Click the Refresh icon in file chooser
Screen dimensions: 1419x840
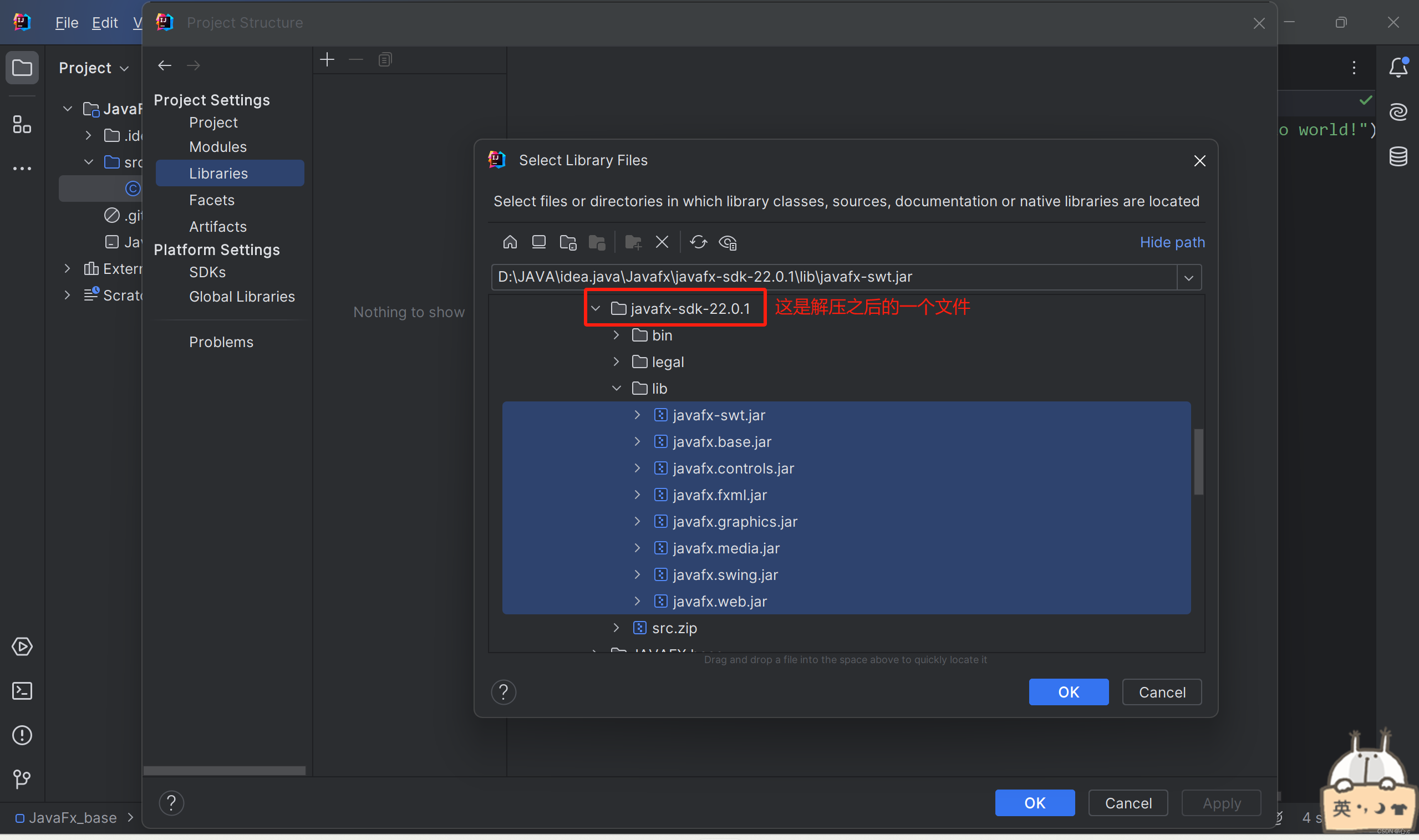tap(698, 242)
